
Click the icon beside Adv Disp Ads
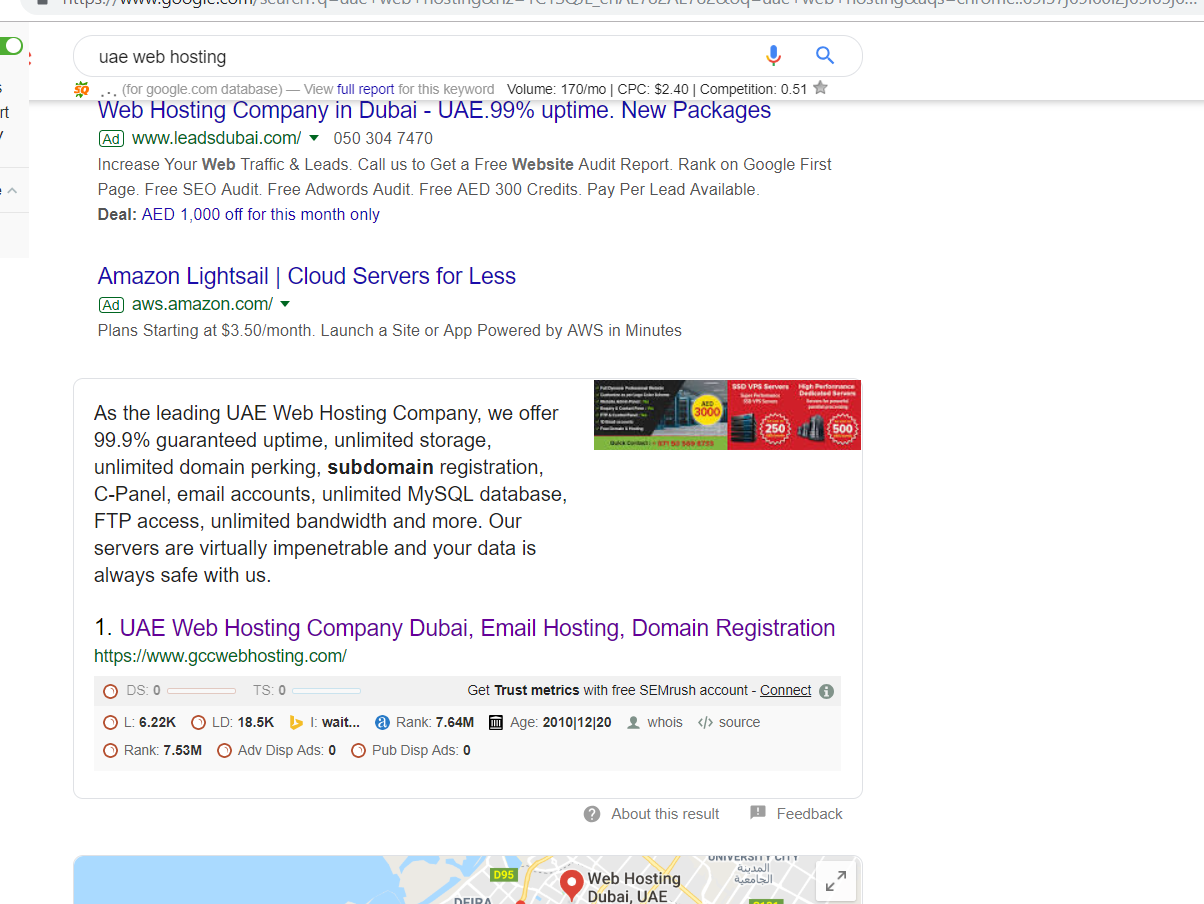(224, 750)
